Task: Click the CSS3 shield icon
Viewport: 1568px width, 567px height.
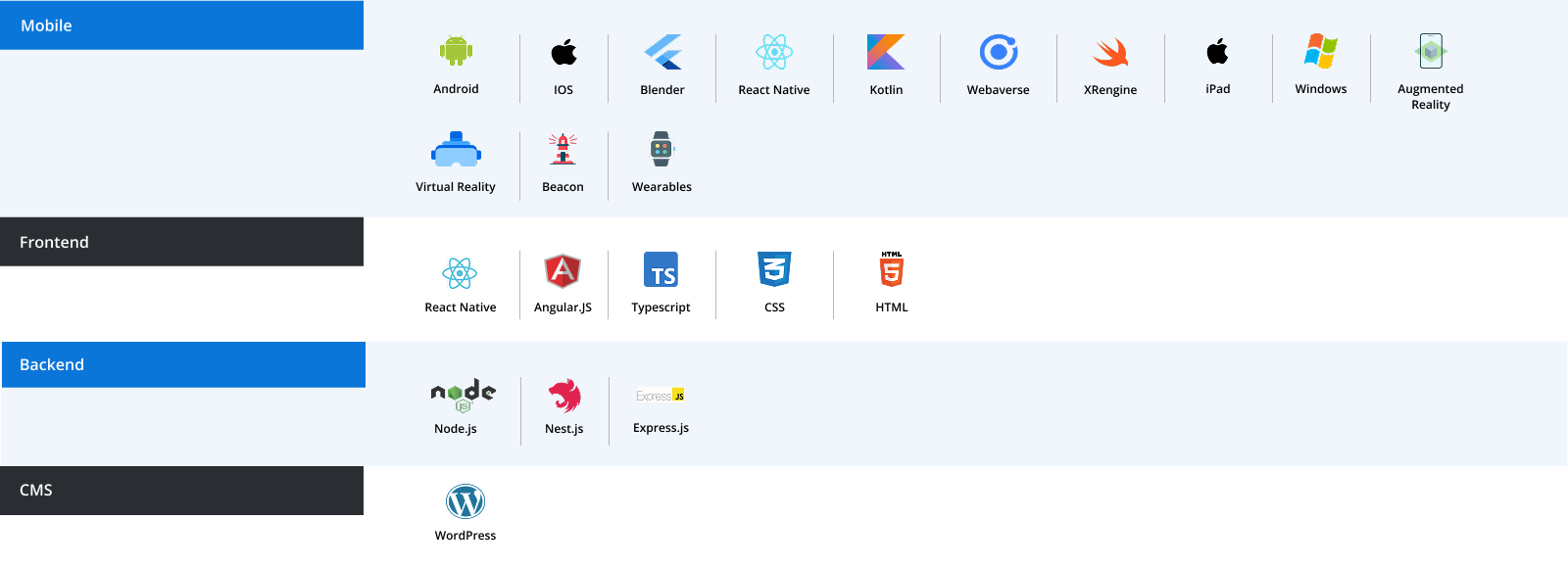Action: click(x=774, y=269)
